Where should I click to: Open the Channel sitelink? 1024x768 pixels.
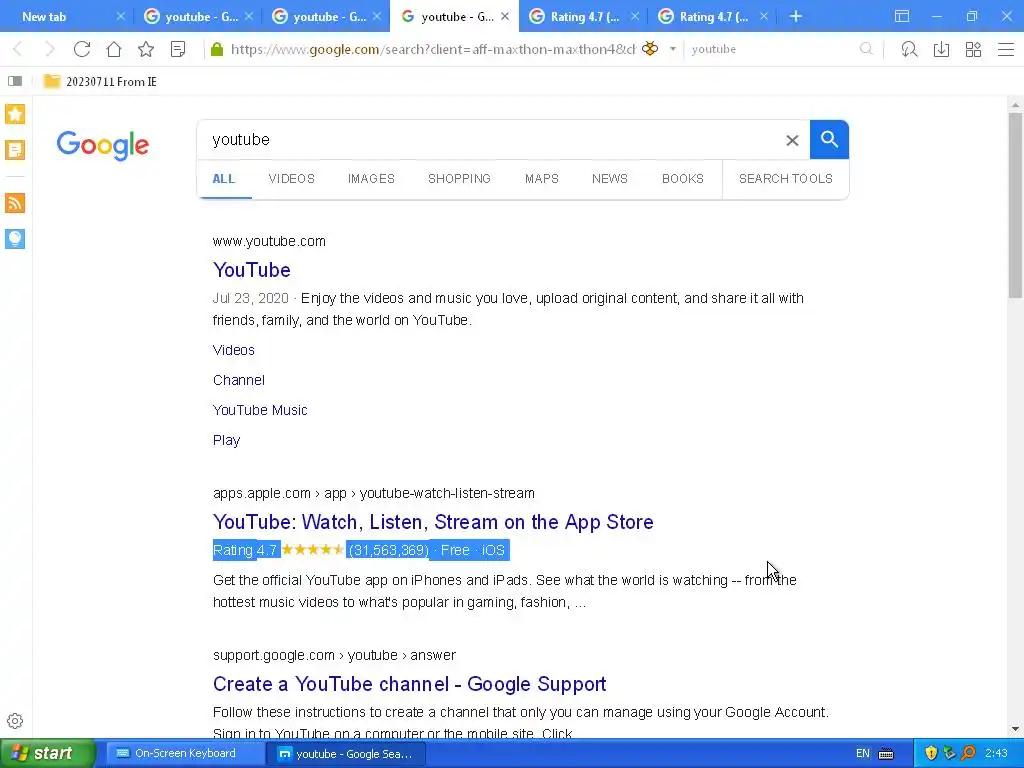[238, 380]
